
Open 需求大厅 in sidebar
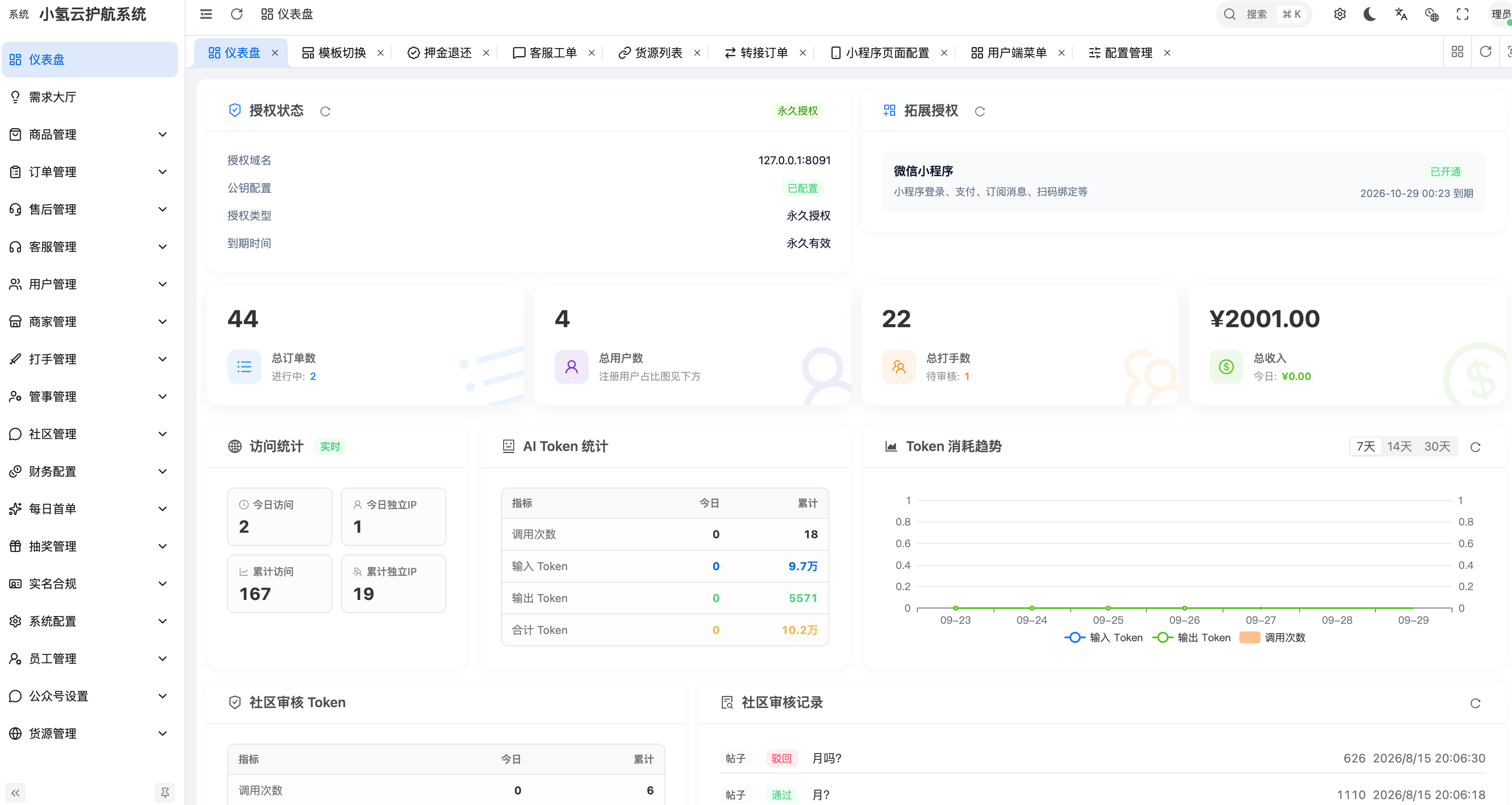coord(89,97)
